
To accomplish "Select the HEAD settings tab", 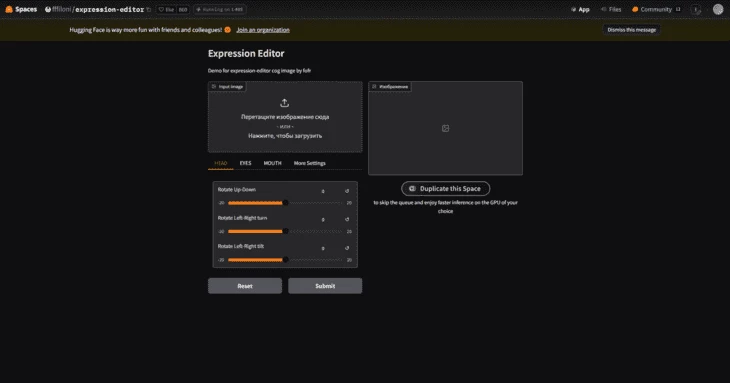I will 221,163.
